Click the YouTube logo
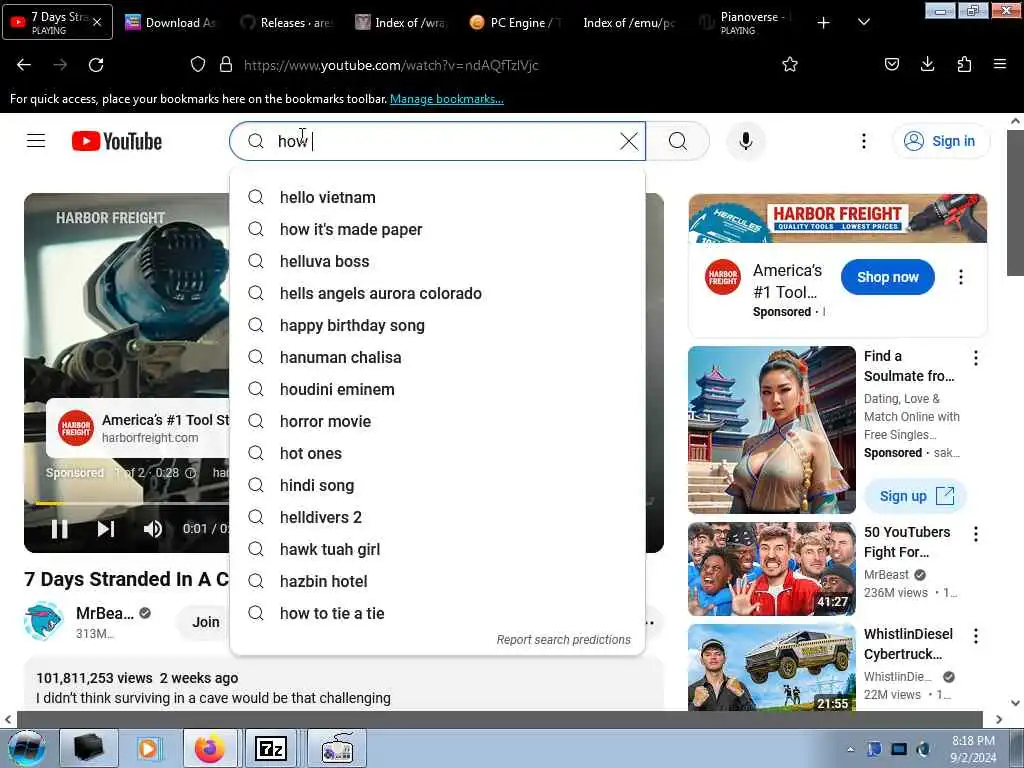 117,141
